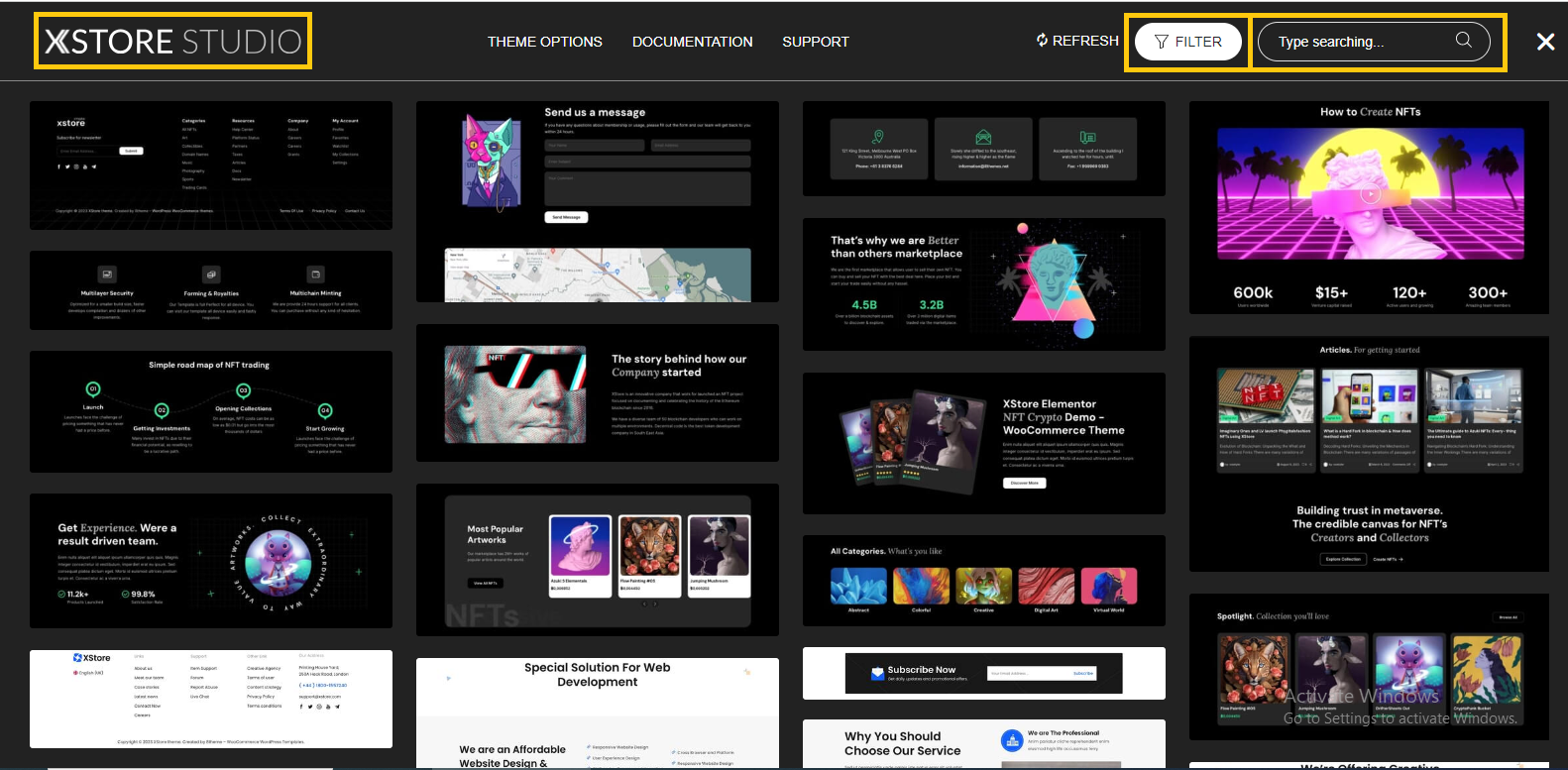Select the white XStore footer template
Screen dimensions: 1568x770
(x=211, y=699)
